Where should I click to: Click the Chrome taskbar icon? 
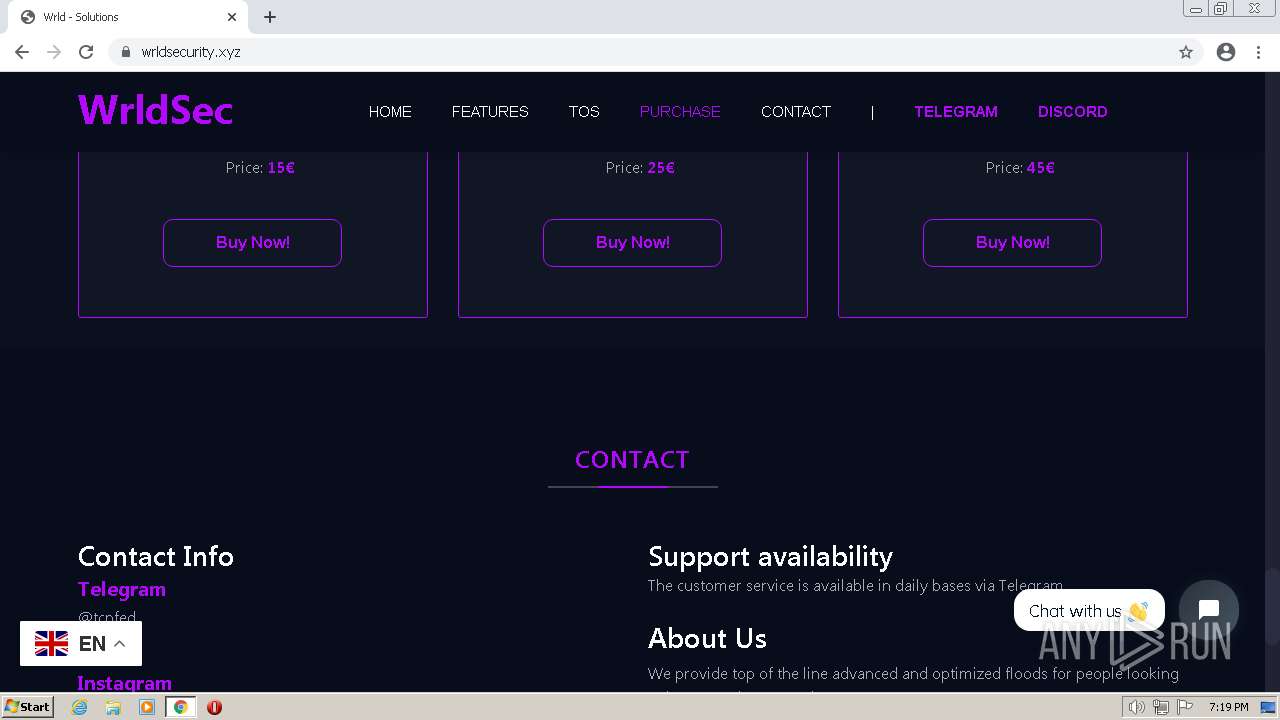click(181, 707)
